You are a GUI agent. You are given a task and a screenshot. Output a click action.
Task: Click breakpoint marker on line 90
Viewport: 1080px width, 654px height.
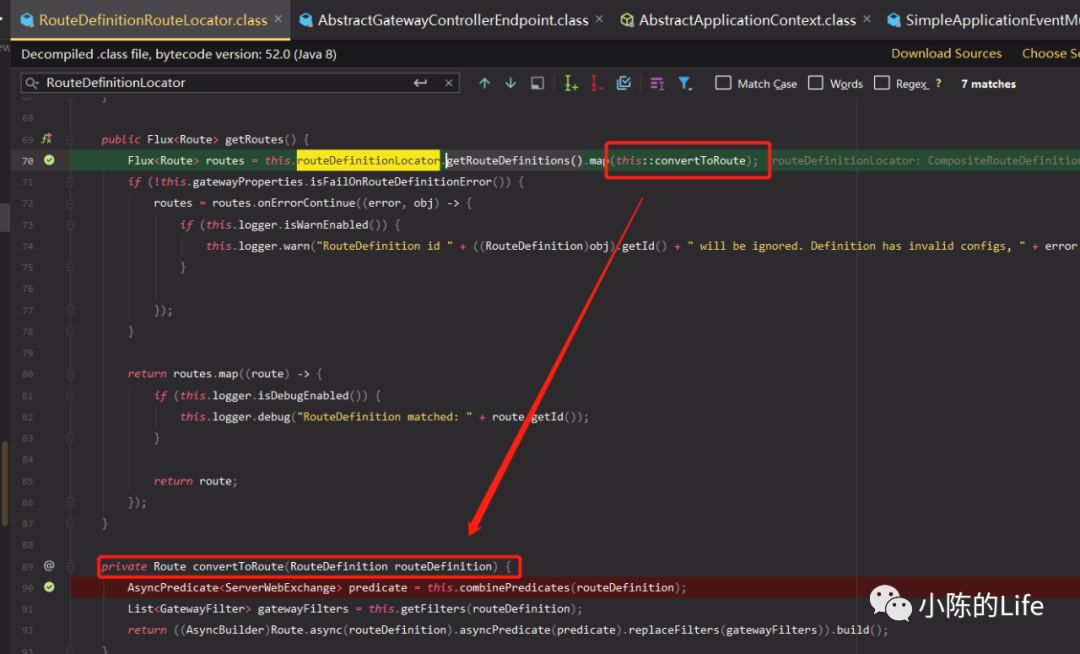click(49, 587)
